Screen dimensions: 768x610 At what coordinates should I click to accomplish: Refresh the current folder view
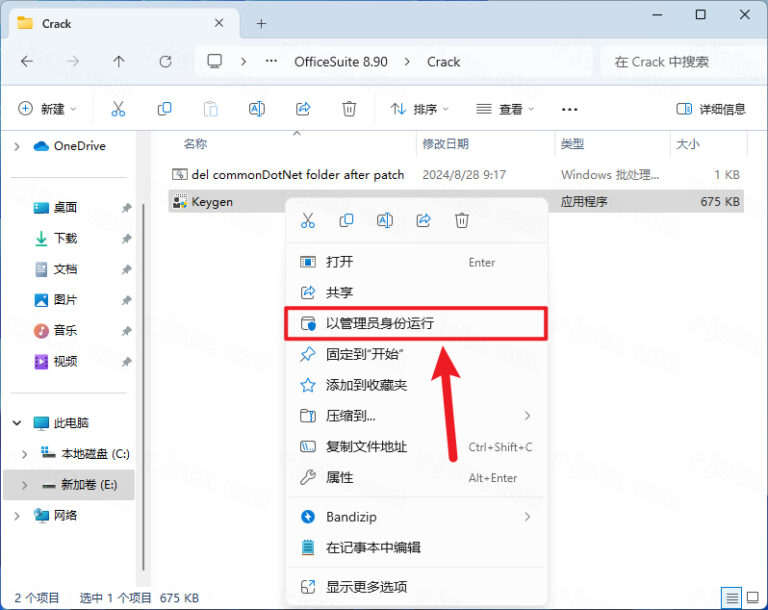tap(165, 62)
